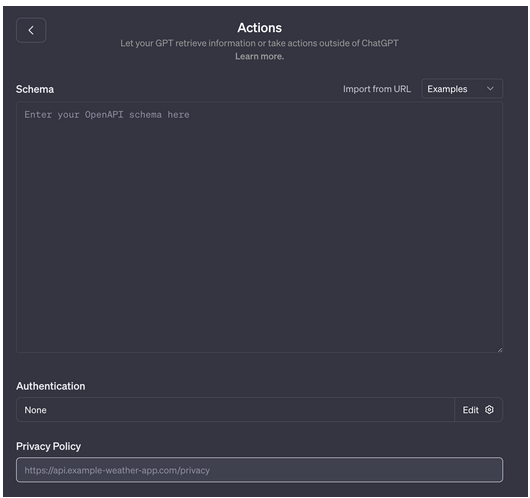530x498 pixels.
Task: Click the down arrow in the Examples box
Action: (490, 89)
